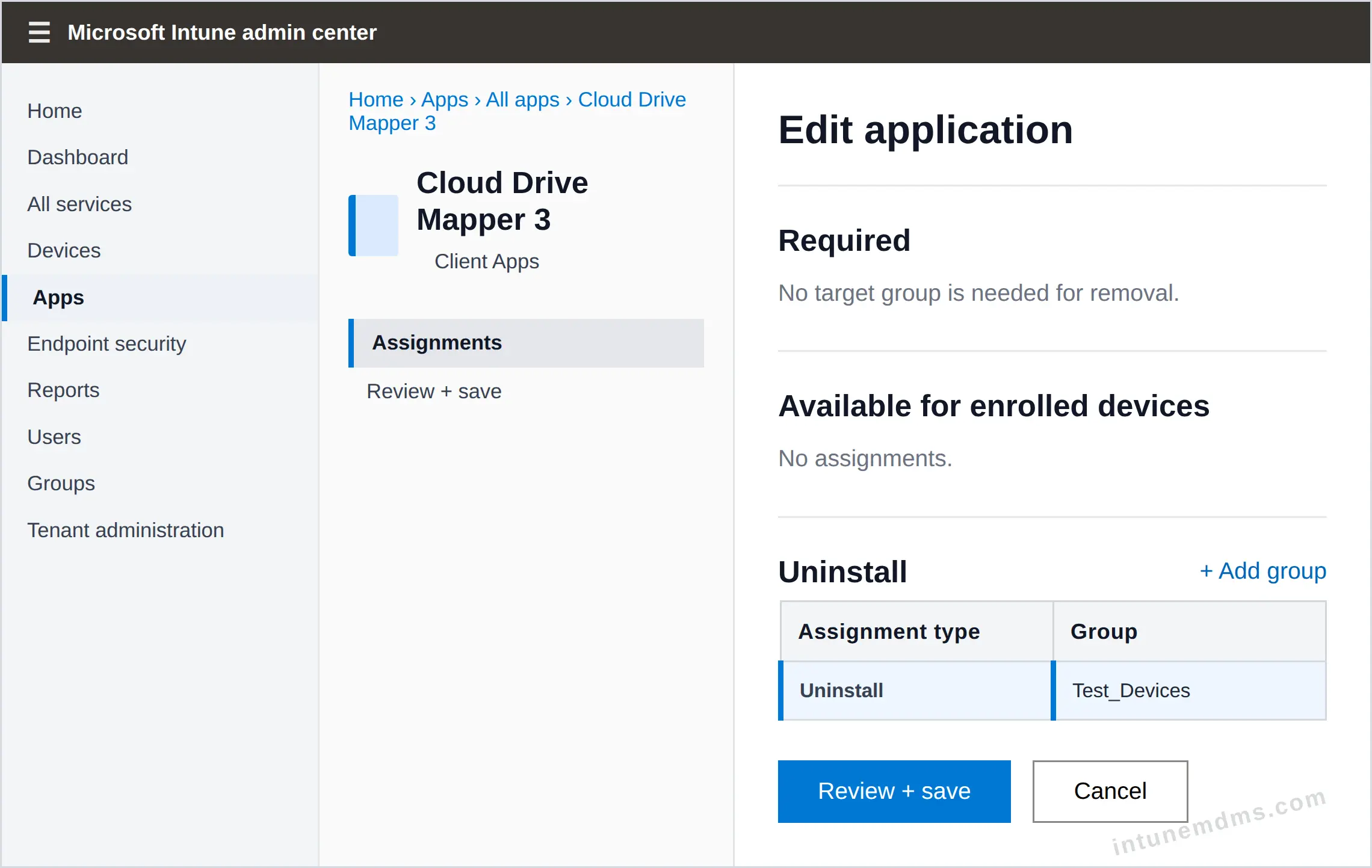
Task: Select Apps in the left navigation
Action: (x=161, y=297)
